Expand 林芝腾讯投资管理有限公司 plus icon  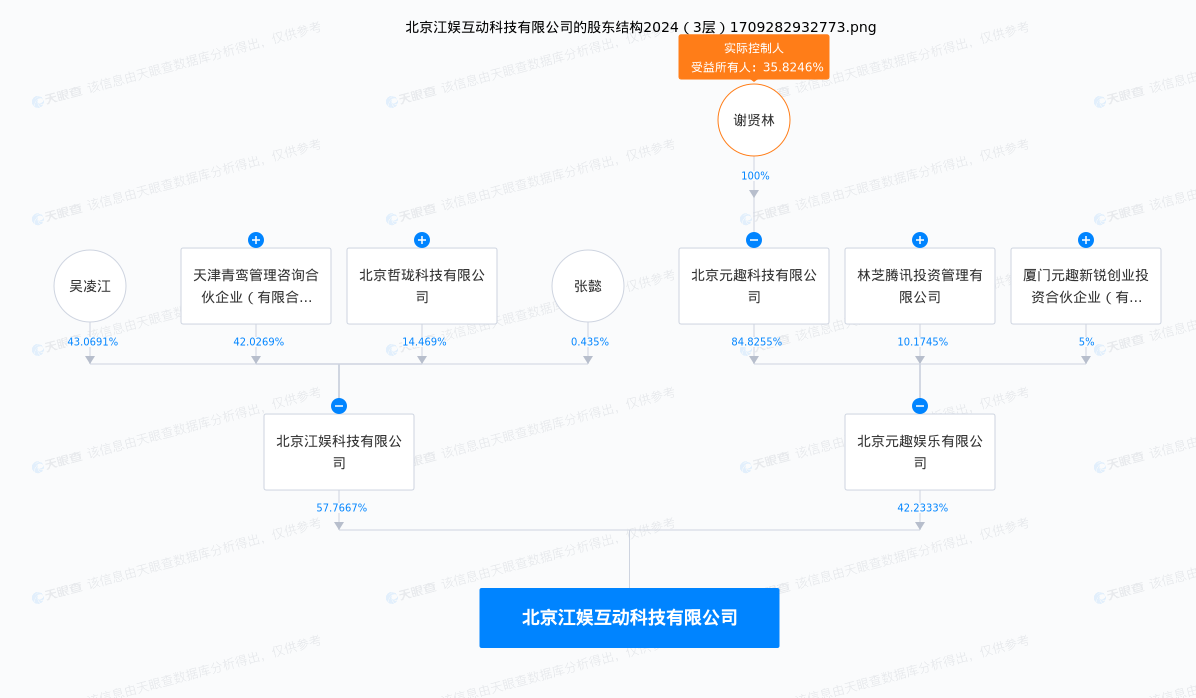click(920, 240)
